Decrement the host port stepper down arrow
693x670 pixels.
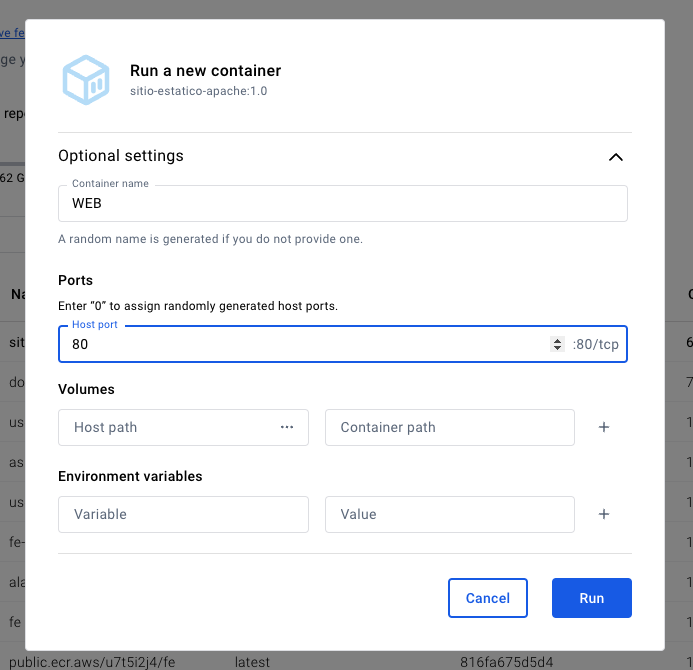click(x=557, y=348)
